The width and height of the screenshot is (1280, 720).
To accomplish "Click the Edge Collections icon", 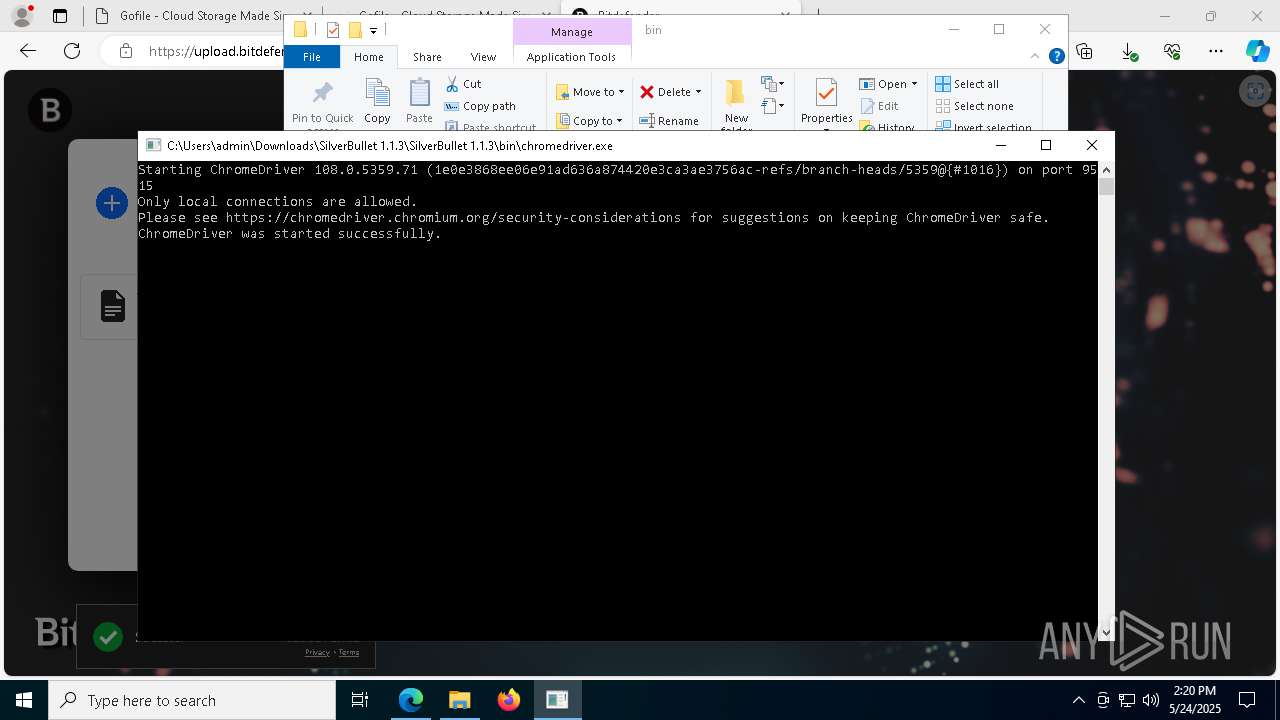I will point(1084,51).
